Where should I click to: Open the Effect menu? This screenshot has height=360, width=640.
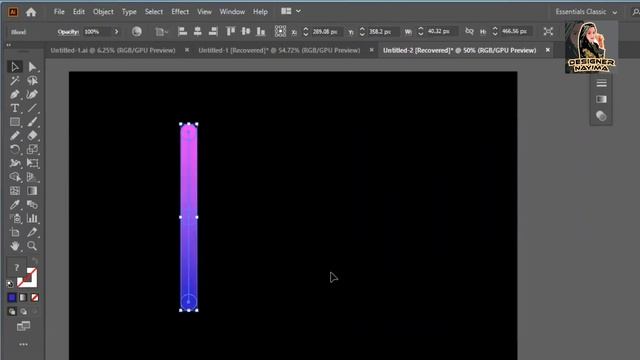(180, 12)
